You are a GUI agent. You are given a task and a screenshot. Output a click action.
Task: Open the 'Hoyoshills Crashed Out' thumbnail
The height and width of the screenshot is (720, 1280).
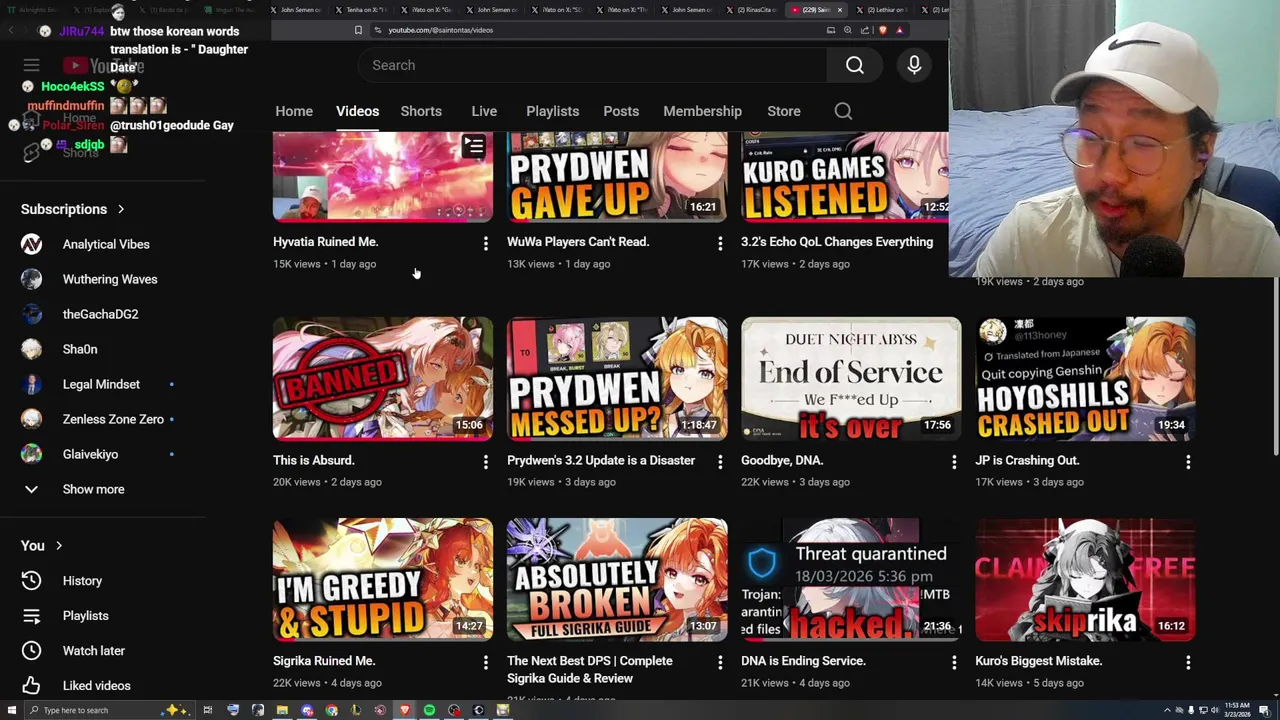pyautogui.click(x=1085, y=379)
